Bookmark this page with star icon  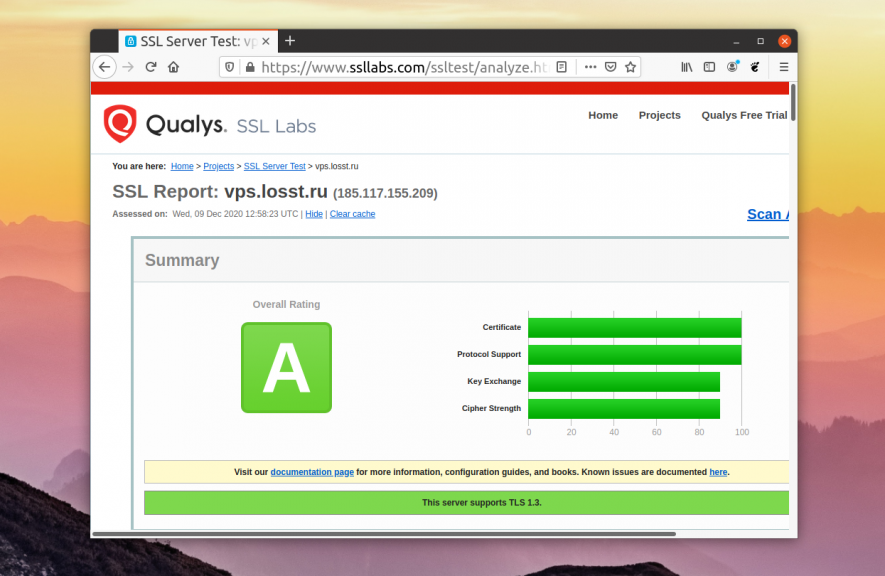click(631, 67)
